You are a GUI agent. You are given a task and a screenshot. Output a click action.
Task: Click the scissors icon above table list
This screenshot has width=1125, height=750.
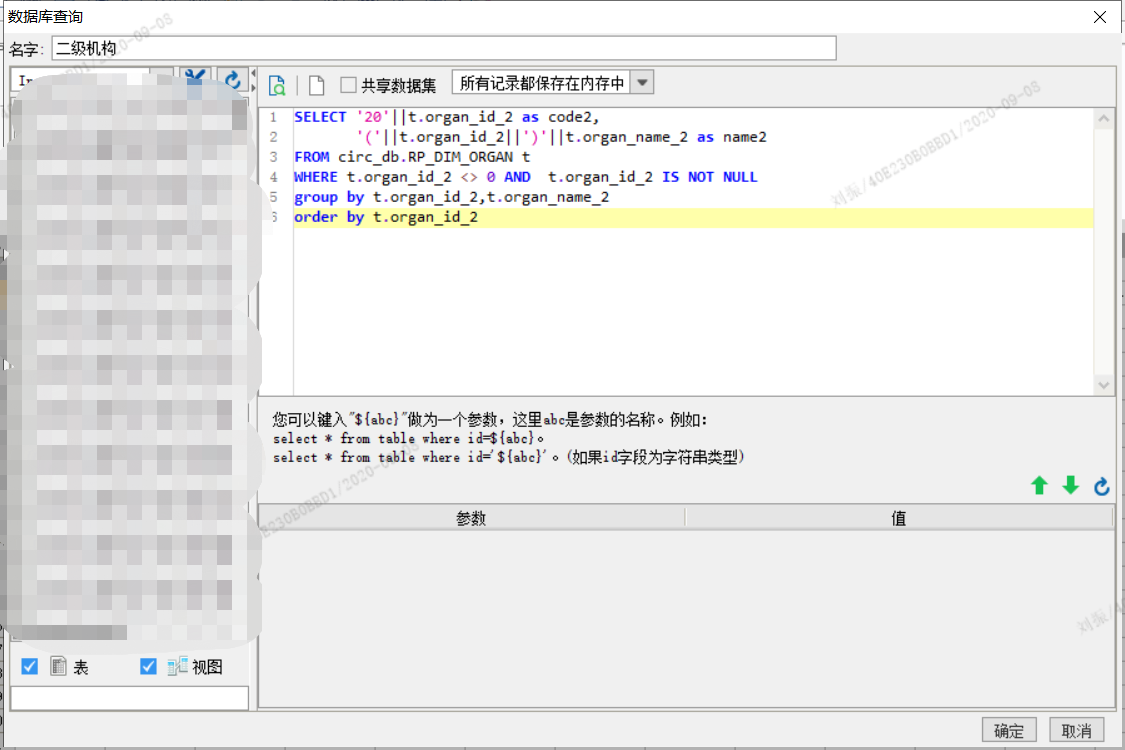(194, 78)
